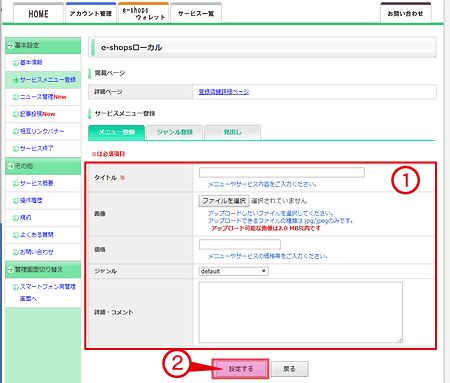Screen dimensions: 450x383
Task: Switch to スマートフォン用管理画面へ
Action: coord(48,292)
